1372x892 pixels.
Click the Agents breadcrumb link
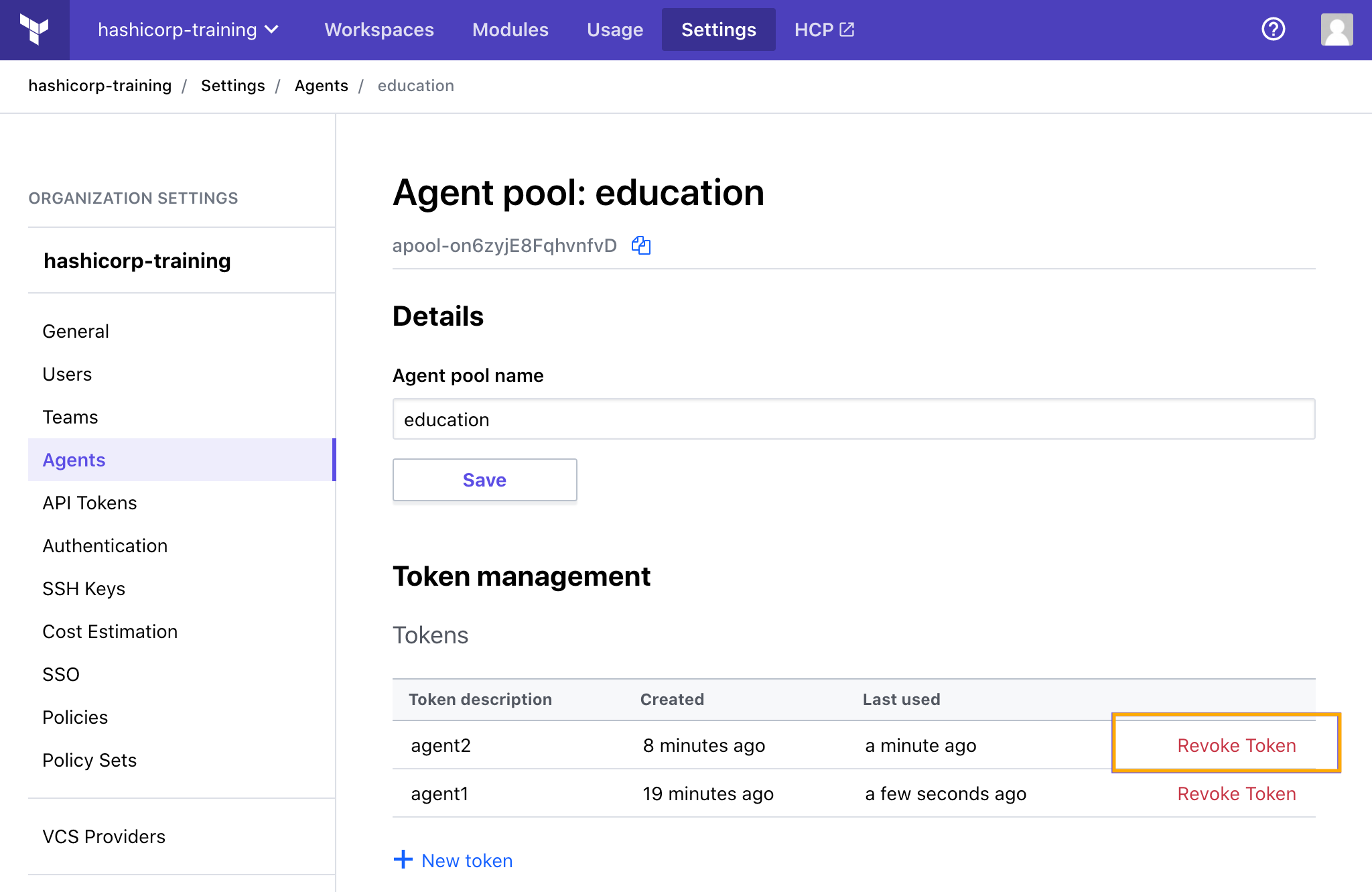[321, 86]
